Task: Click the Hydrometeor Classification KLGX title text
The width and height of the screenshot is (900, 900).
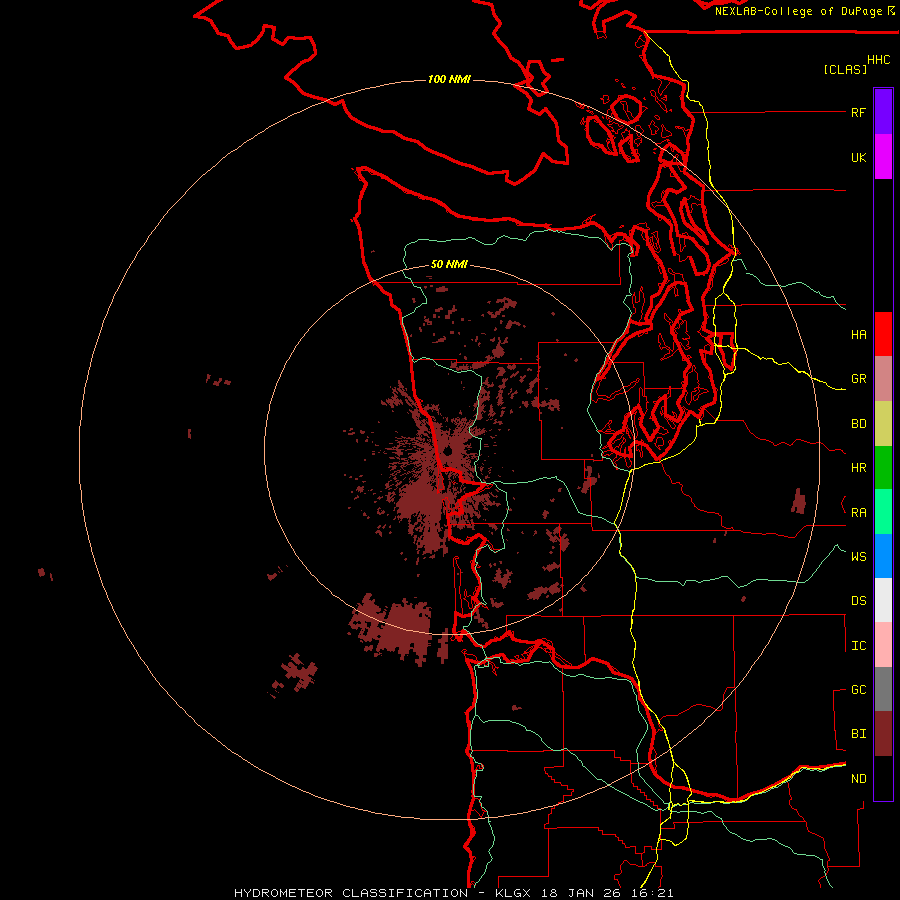Action: pos(453,893)
